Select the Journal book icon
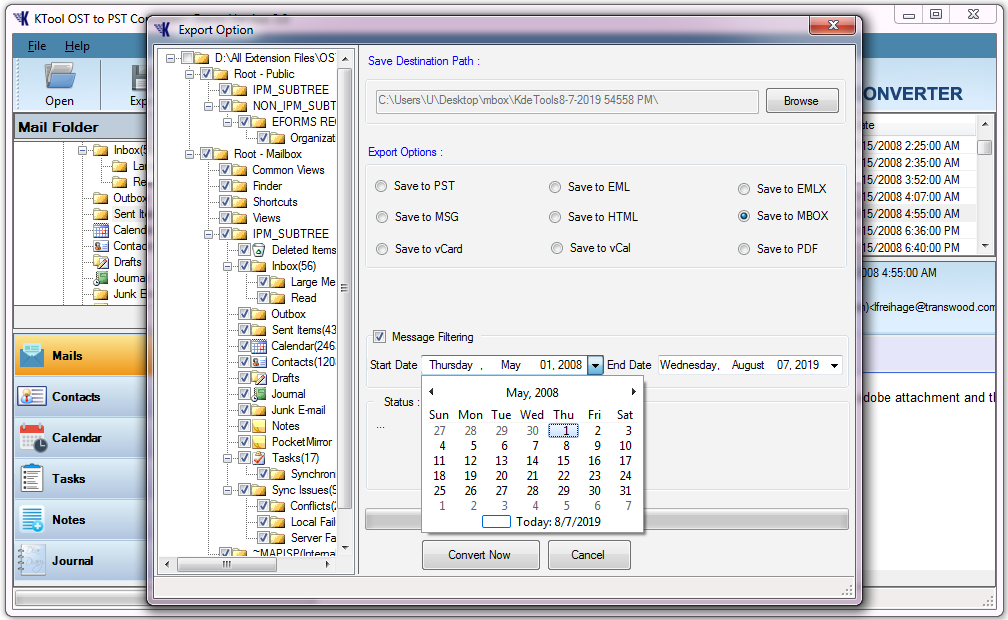 [x=33, y=560]
